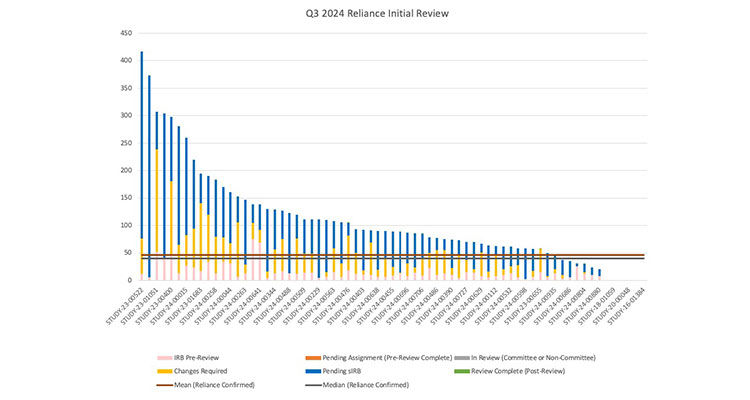Screen dimensions: 750x400
Task: Click the chart title Q3 2024 Reliance Initial Review
Action: click(374, 14)
